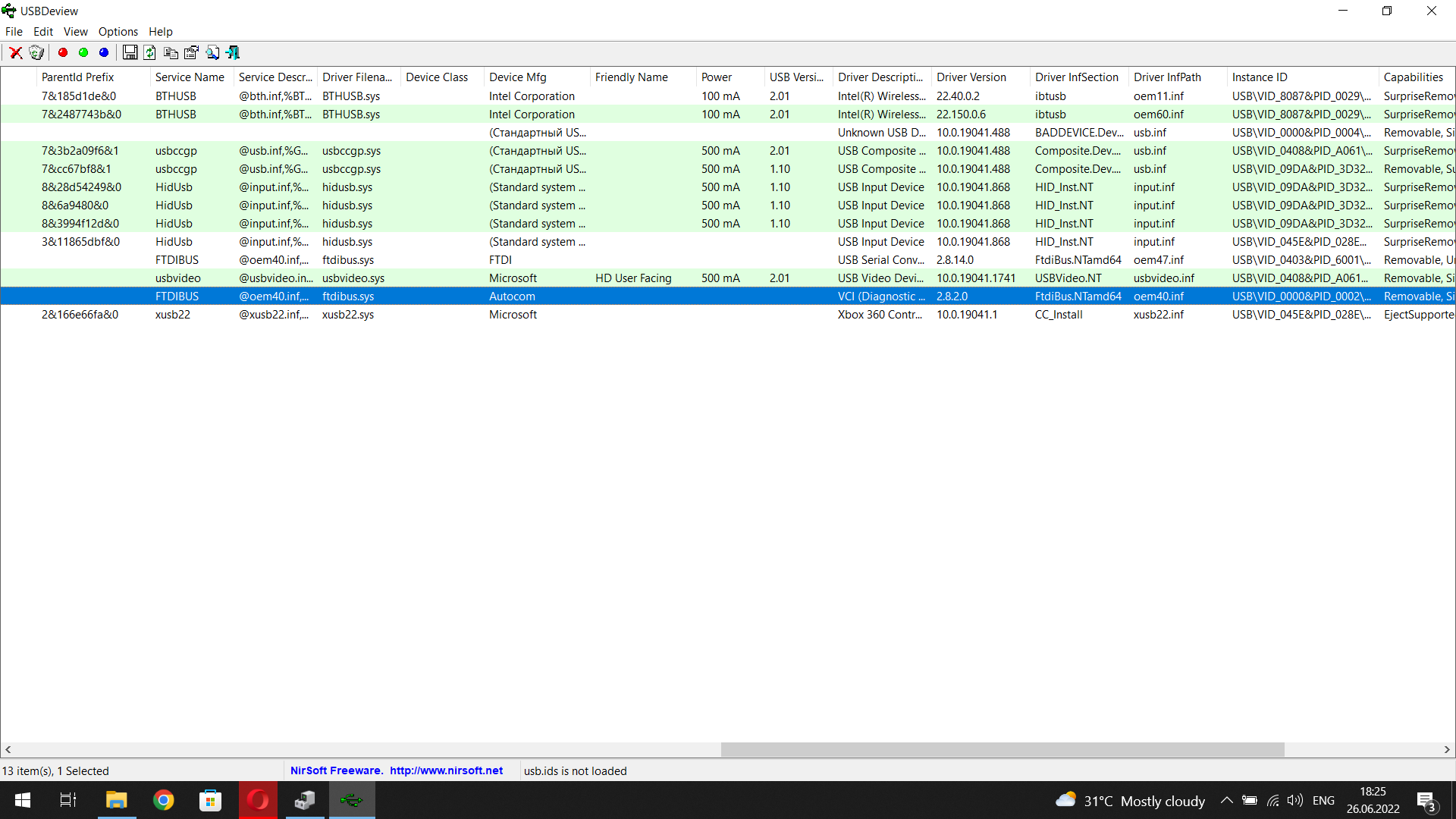Click the red X disconnect device icon
Screen dimensions: 1456x819
click(x=15, y=52)
